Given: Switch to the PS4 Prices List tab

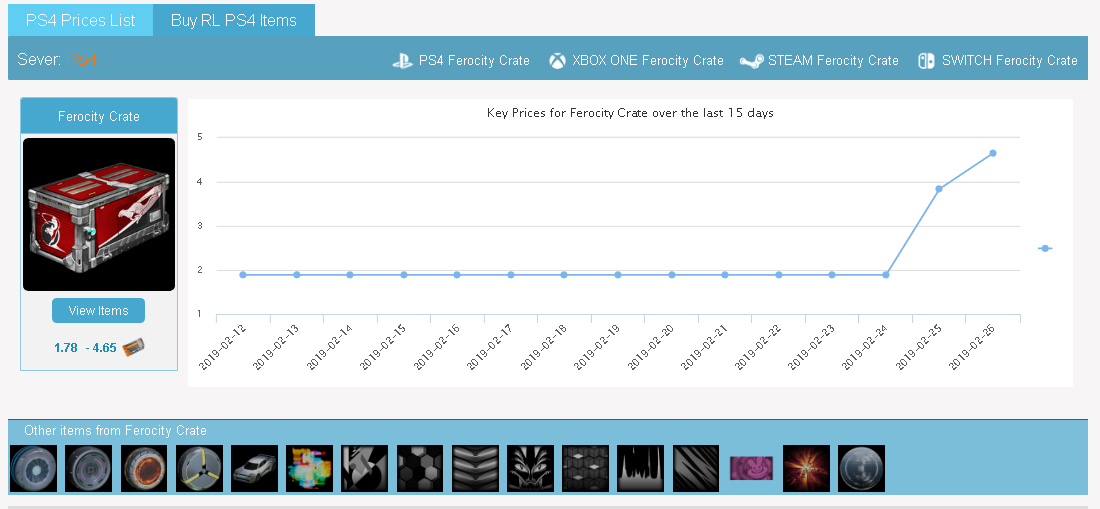Looking at the screenshot, I should pos(81,20).
